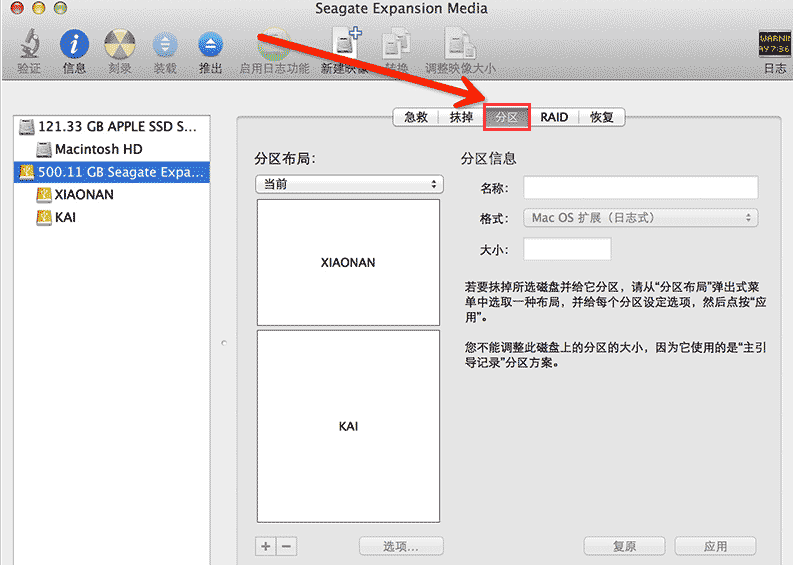
Task: Click the Revert (复原) button
Action: coord(625,546)
